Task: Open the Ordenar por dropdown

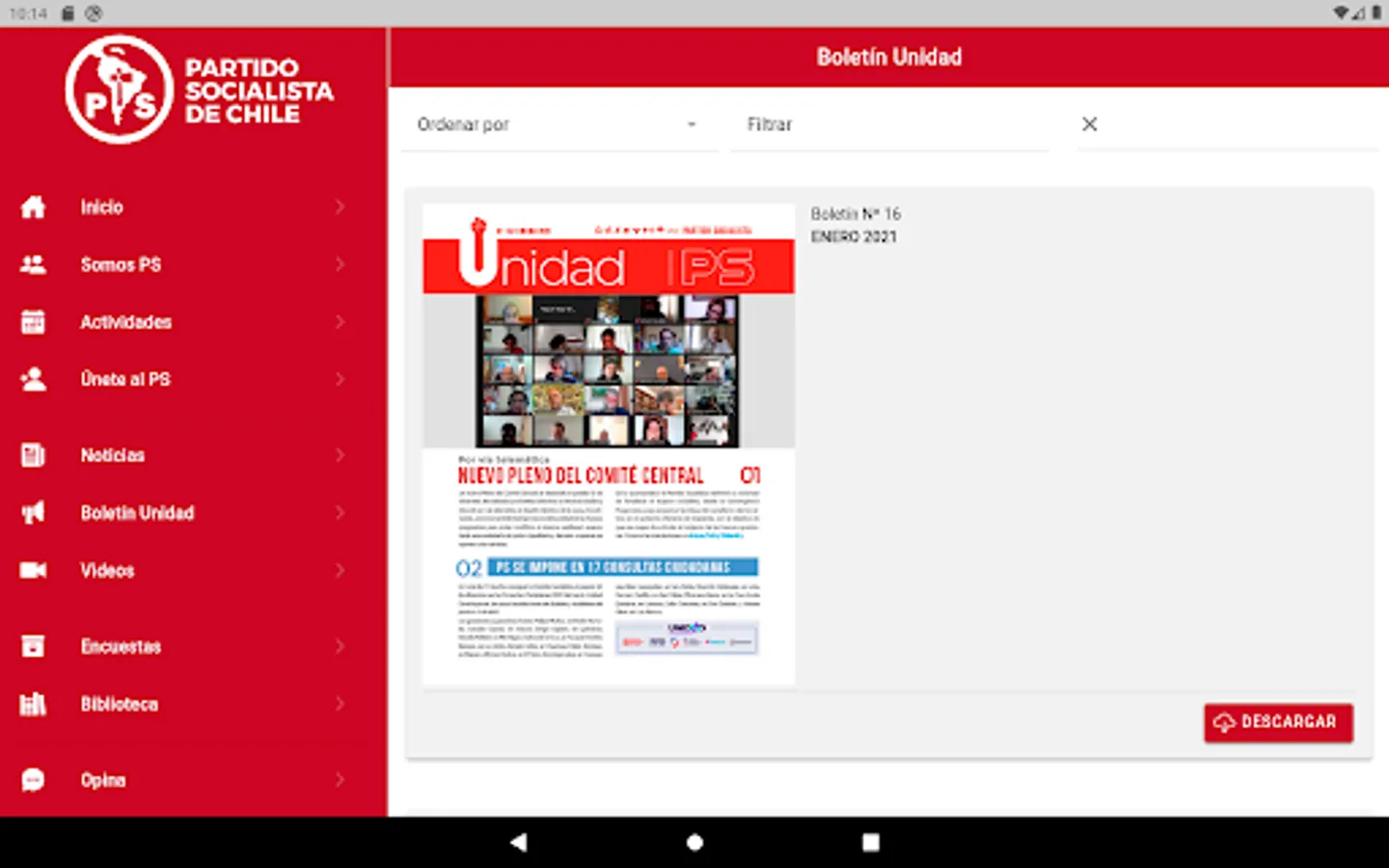Action: coord(558,124)
